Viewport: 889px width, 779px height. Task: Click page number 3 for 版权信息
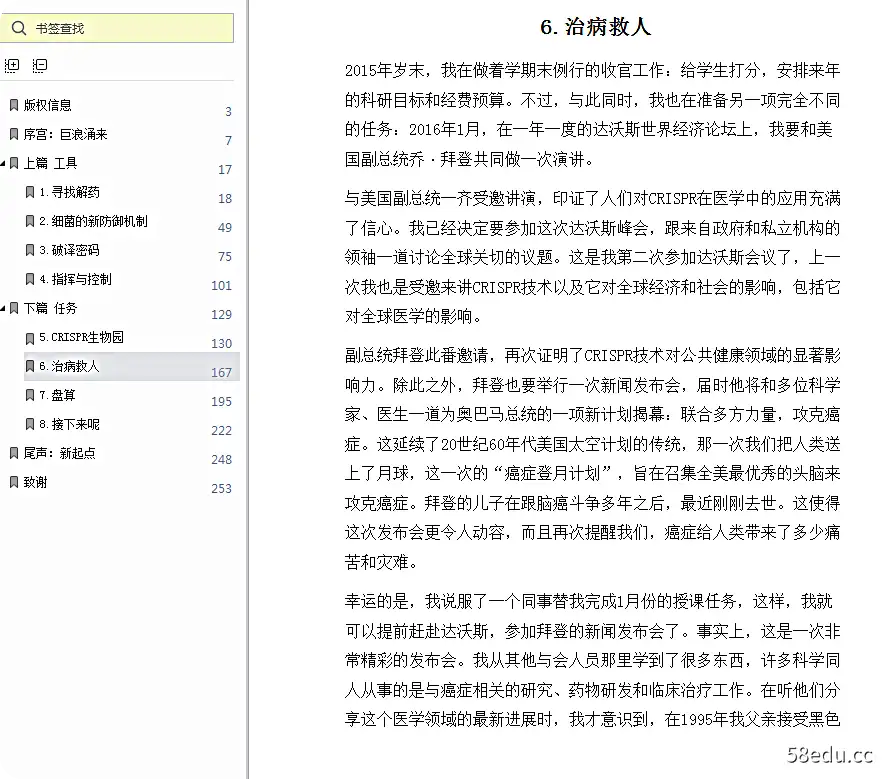[228, 112]
